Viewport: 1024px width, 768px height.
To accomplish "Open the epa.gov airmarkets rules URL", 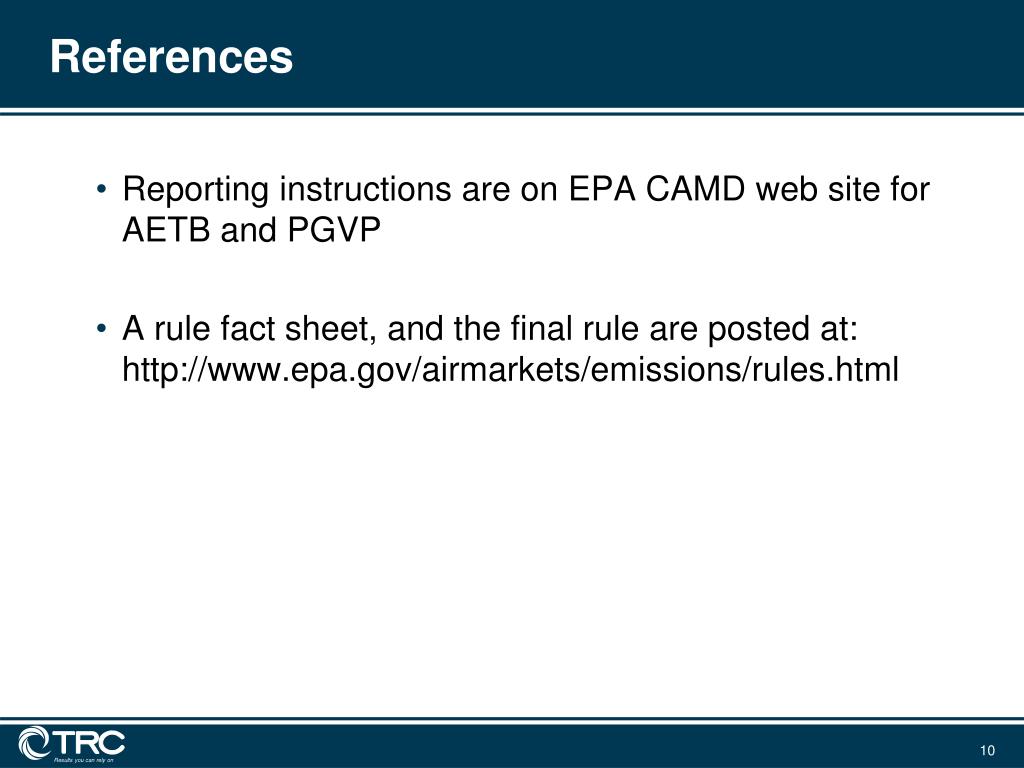I will tap(510, 370).
